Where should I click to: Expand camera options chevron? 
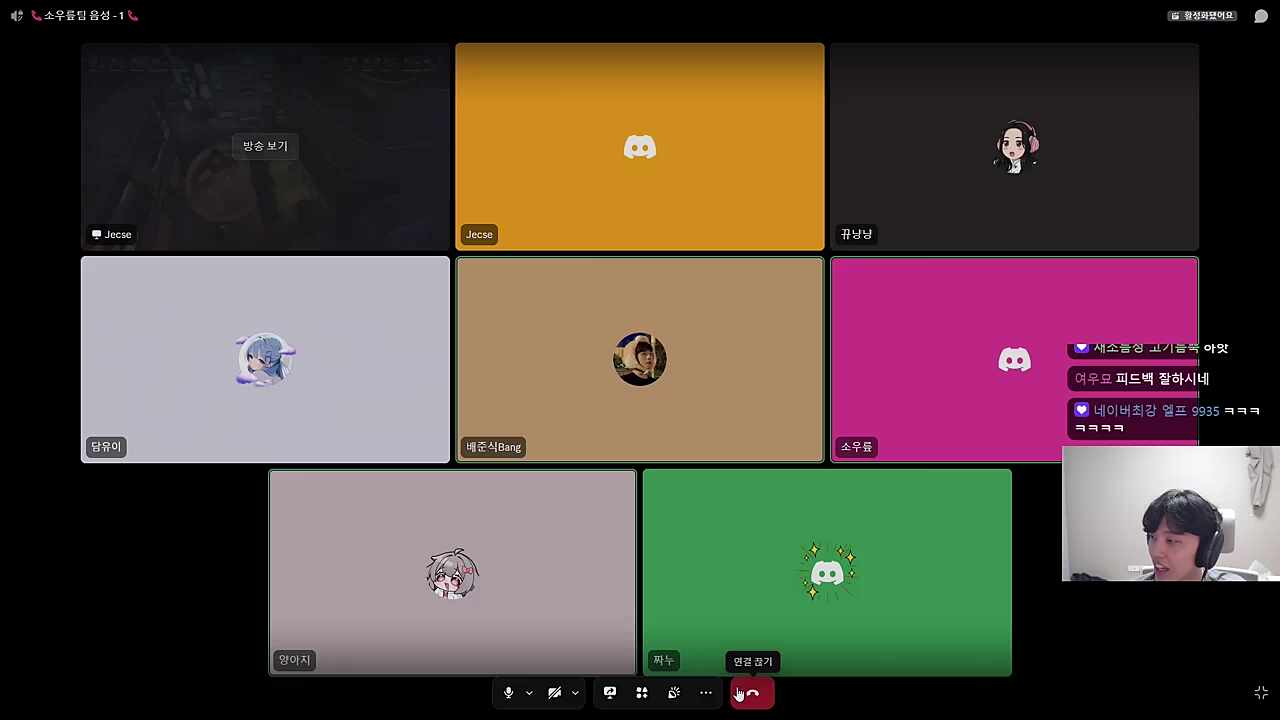(575, 693)
